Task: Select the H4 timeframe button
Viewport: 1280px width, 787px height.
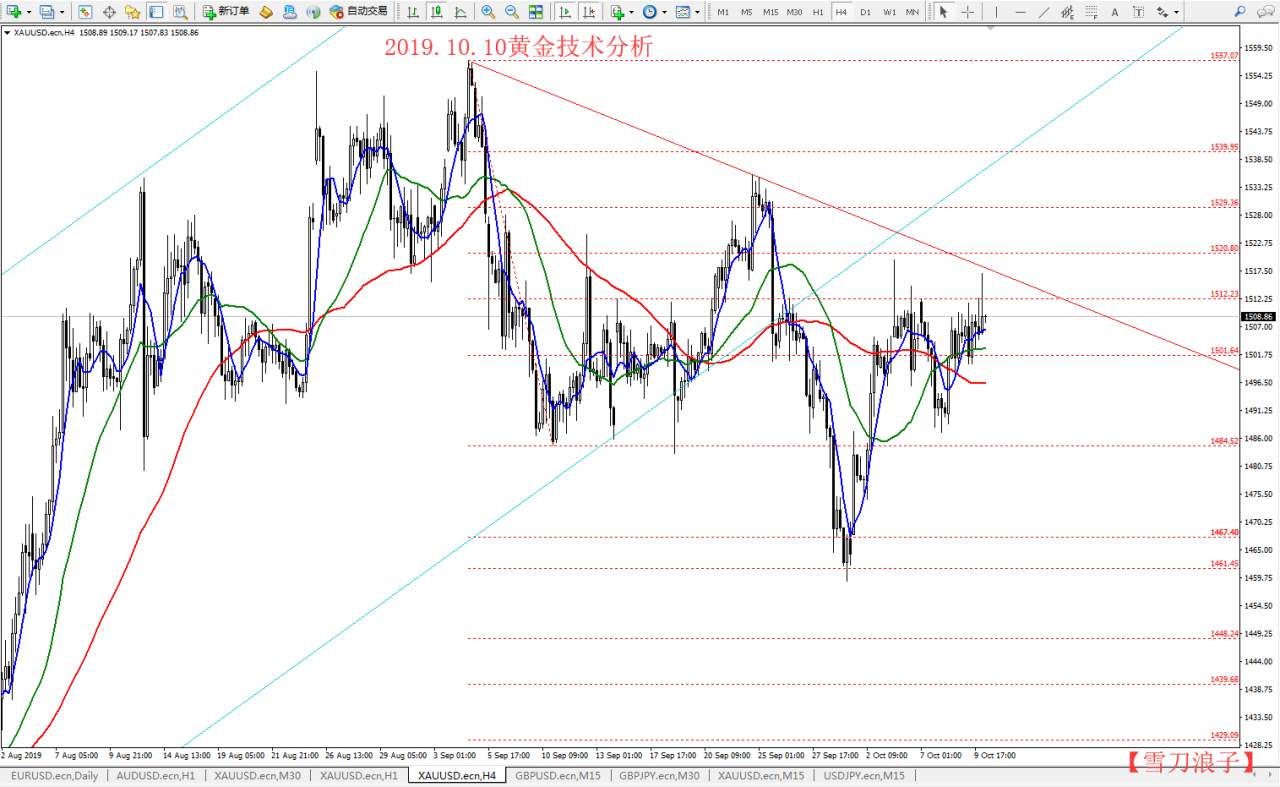Action: point(841,12)
